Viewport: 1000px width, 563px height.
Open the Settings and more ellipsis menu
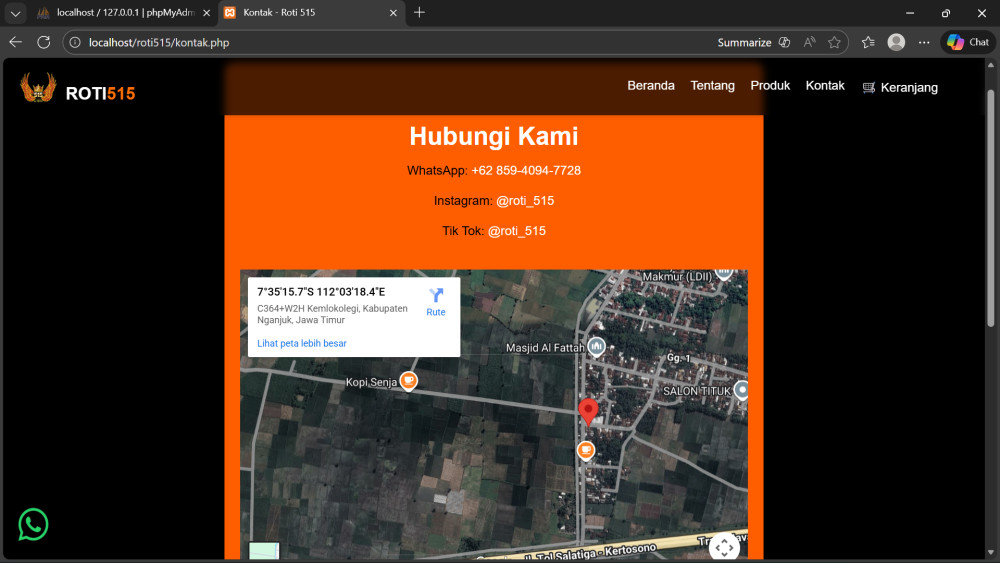tap(924, 42)
